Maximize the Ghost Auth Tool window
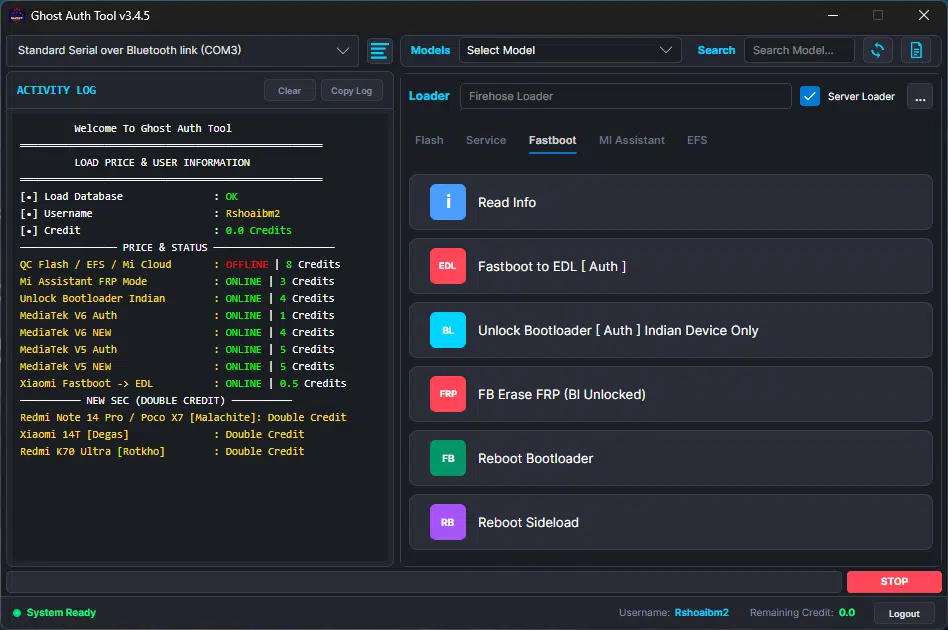948x630 pixels. (x=878, y=16)
